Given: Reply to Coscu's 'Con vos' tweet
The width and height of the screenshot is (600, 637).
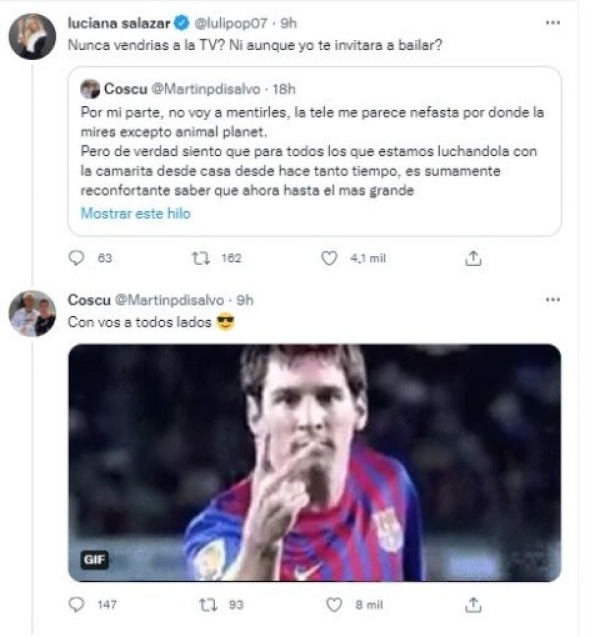Looking at the screenshot, I should [78, 605].
